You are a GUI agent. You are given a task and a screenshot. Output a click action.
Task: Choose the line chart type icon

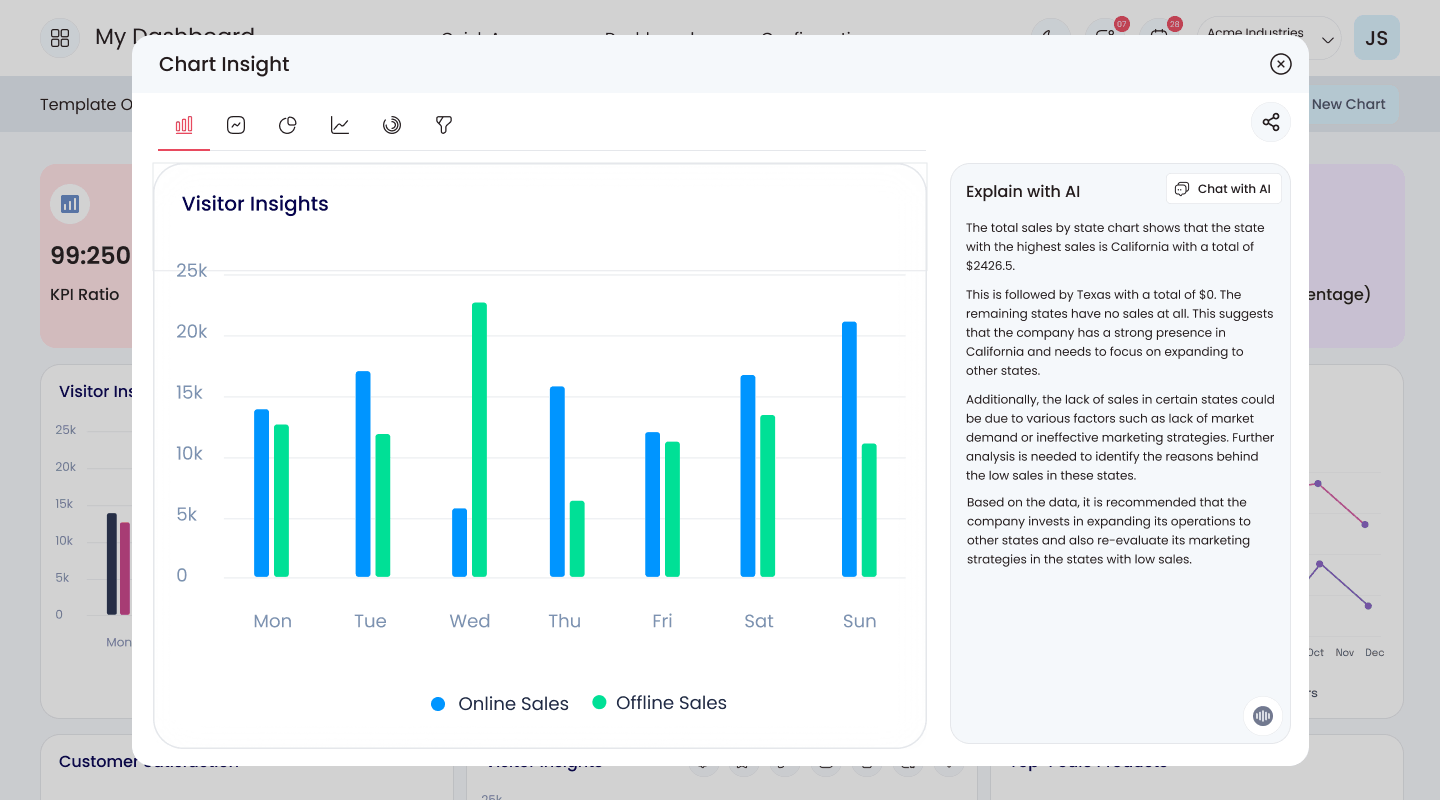(340, 125)
